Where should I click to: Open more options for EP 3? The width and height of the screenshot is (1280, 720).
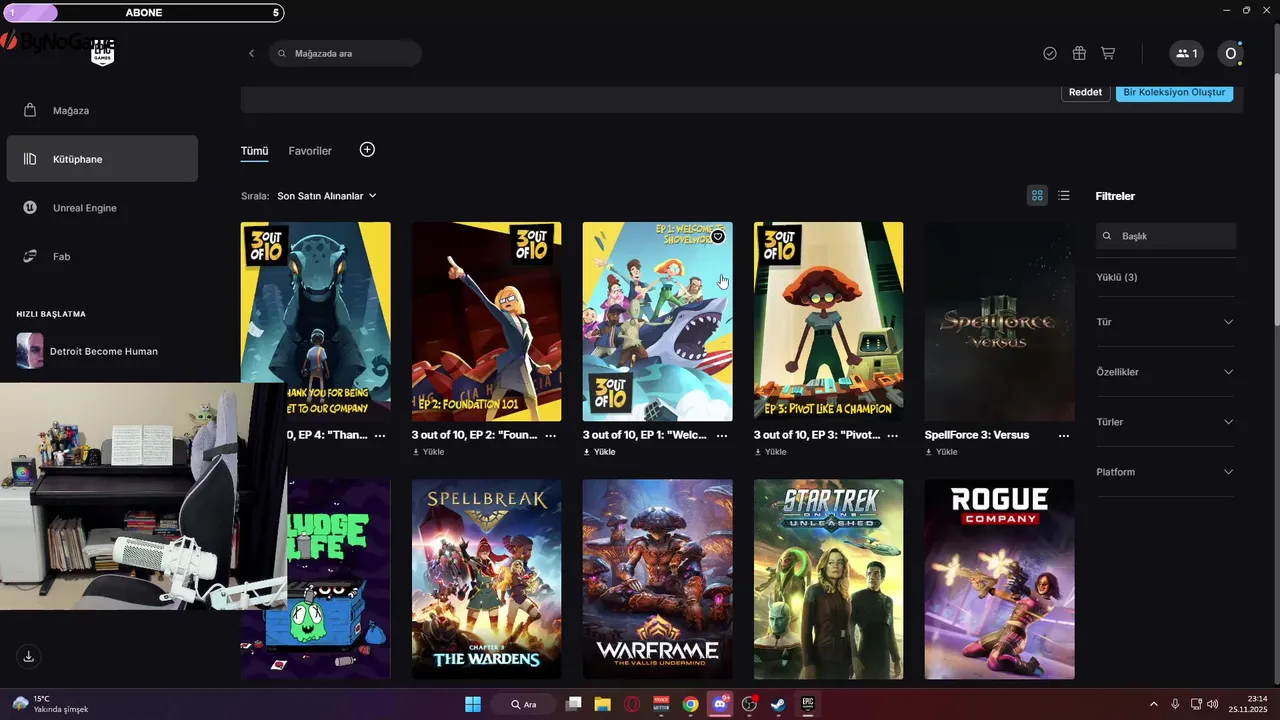pos(893,436)
